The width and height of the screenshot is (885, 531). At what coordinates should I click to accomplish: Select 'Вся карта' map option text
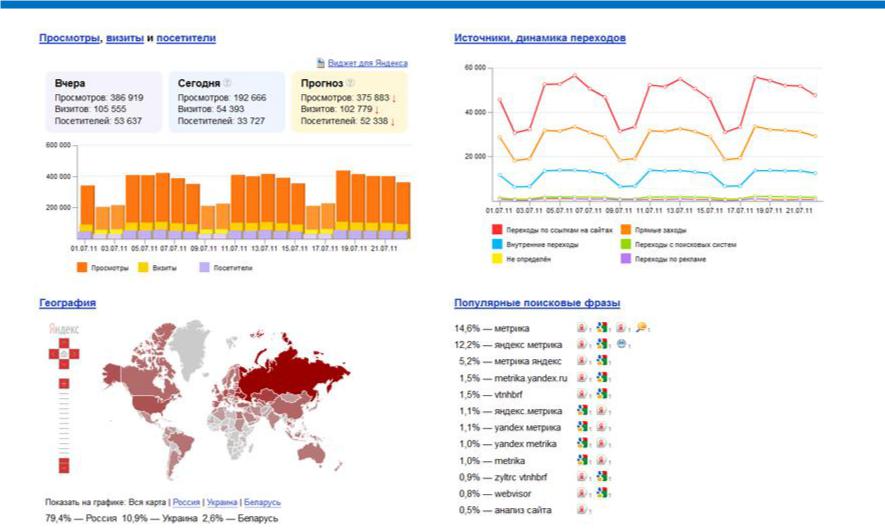[x=147, y=502]
